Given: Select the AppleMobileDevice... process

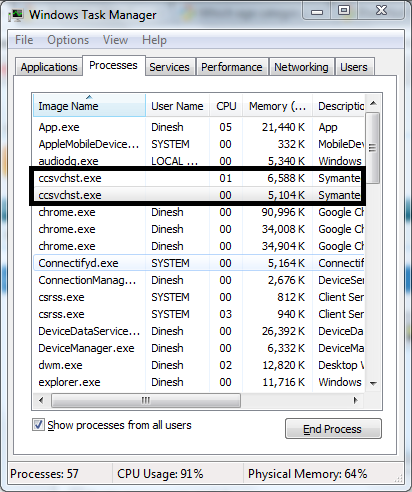Looking at the screenshot, I should [199, 144].
